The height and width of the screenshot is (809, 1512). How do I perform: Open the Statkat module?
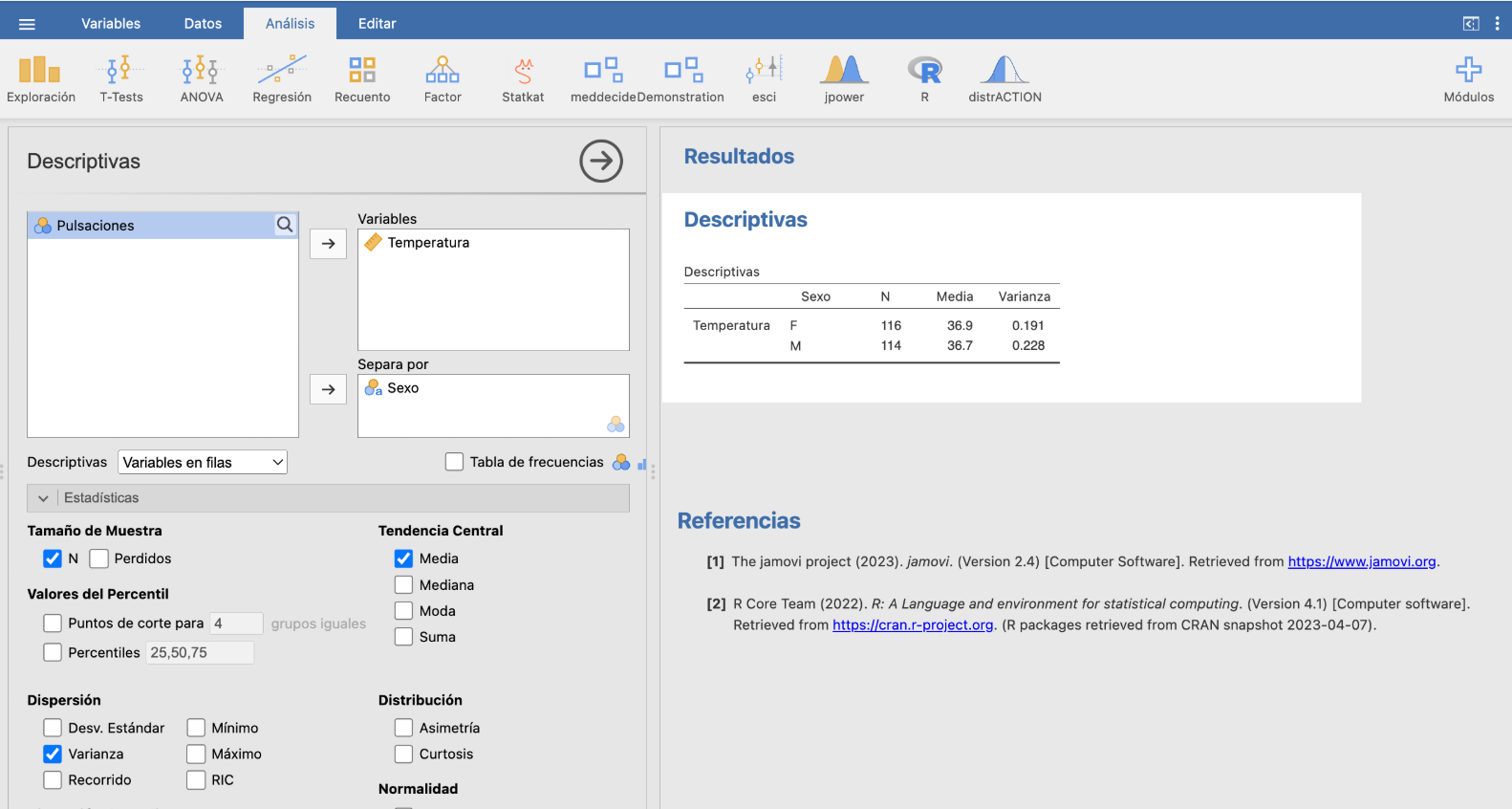523,79
